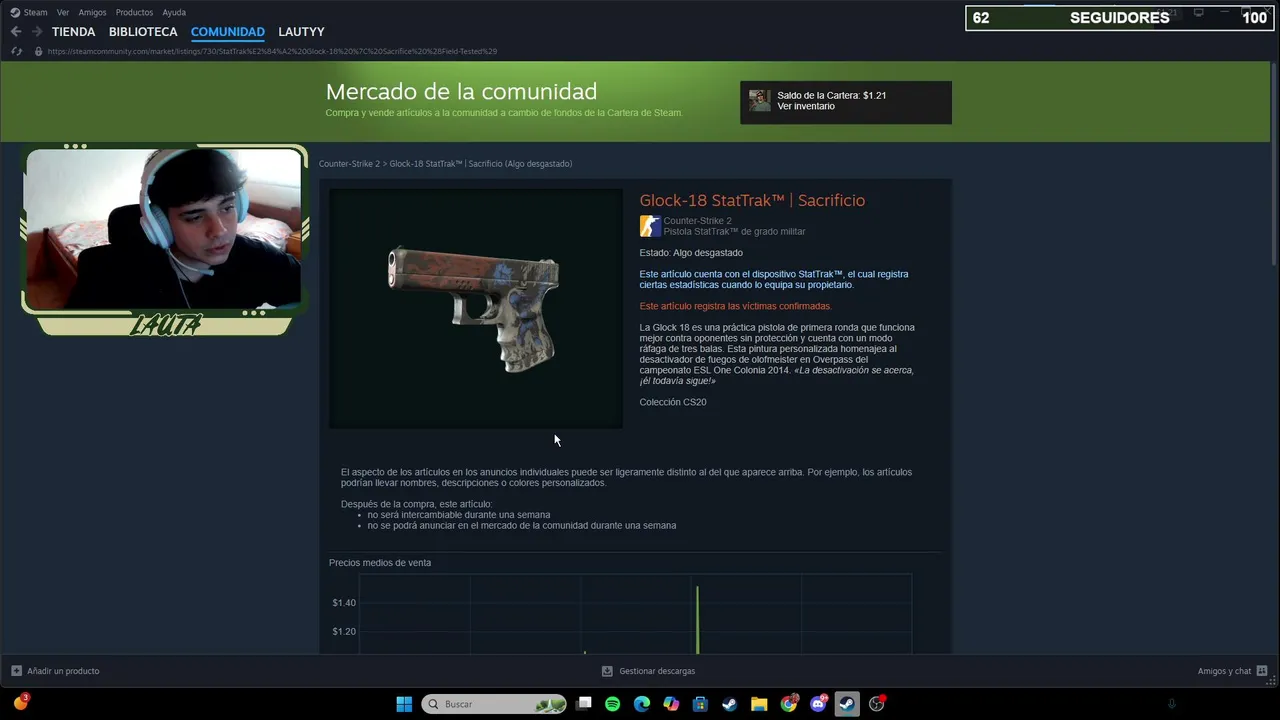Image resolution: width=1280 pixels, height=720 pixels.
Task: Click the Glock-18 skin preview image
Action: click(476, 308)
